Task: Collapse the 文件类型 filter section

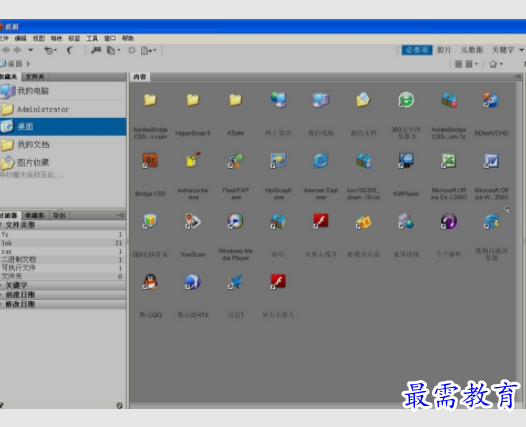Action: (63, 225)
